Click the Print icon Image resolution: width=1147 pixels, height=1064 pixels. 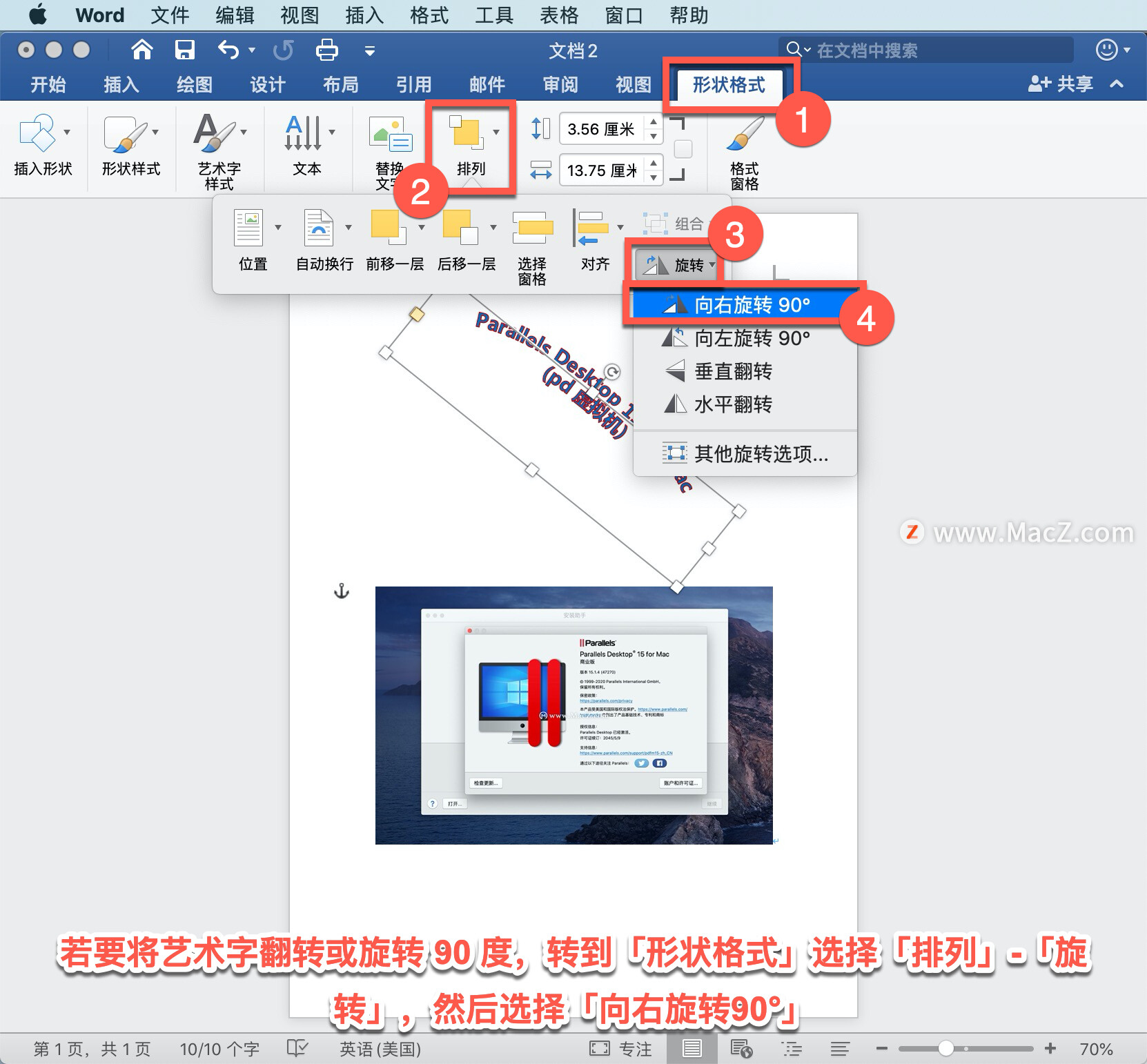326,50
